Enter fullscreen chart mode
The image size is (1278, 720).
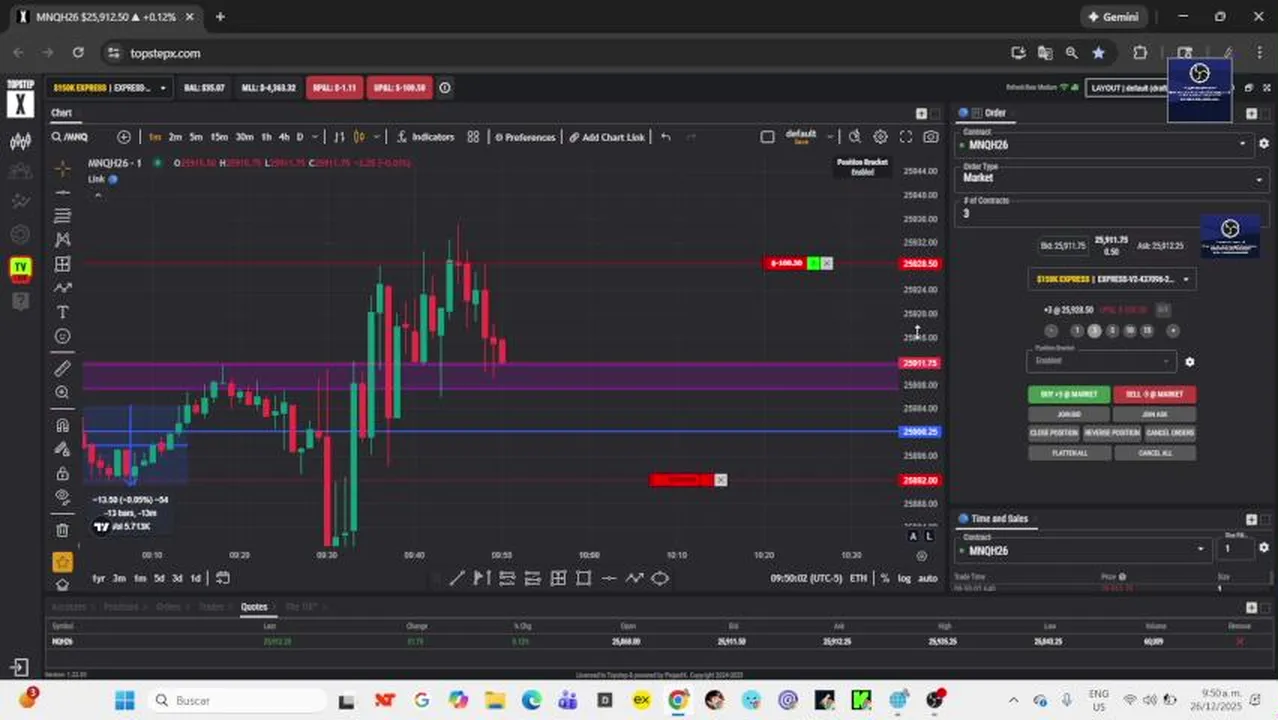click(x=906, y=137)
